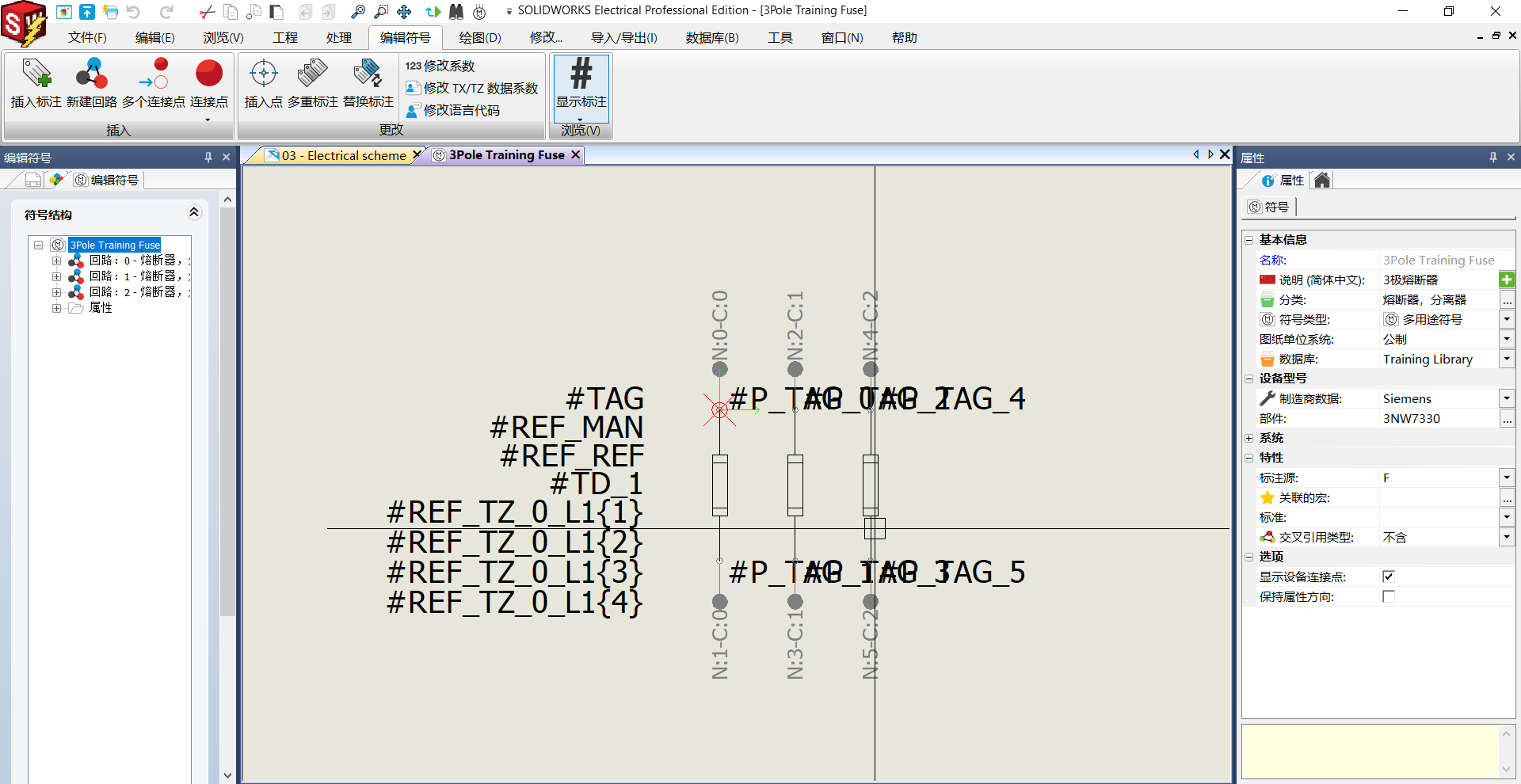The image size is (1521, 784).
Task: Click the New Circuit (新建回路) icon
Action: 92,74
